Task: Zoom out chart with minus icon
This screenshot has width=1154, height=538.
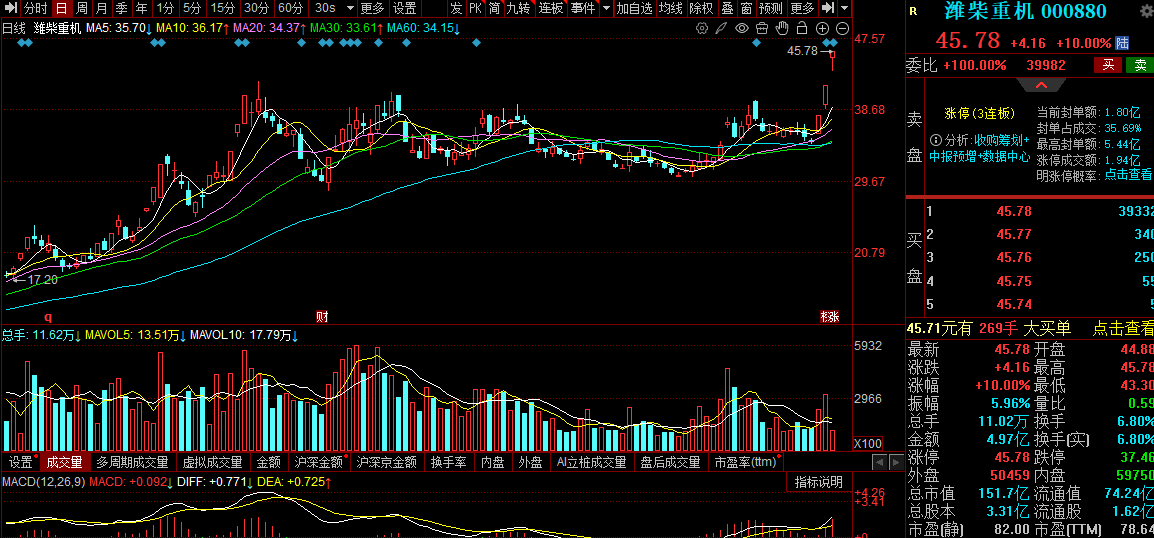Action: click(x=843, y=28)
